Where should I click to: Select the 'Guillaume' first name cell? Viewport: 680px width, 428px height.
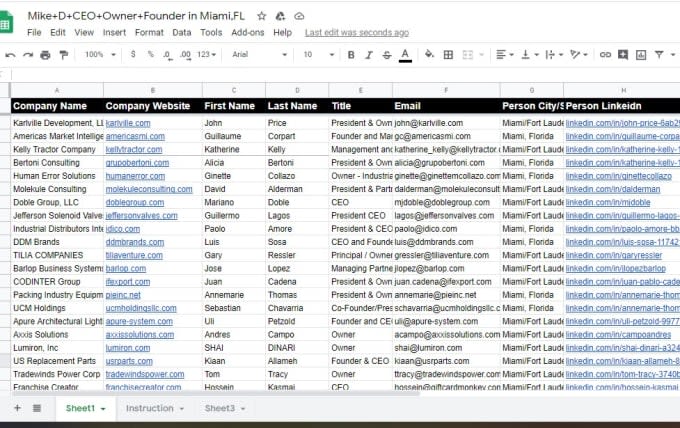point(234,136)
